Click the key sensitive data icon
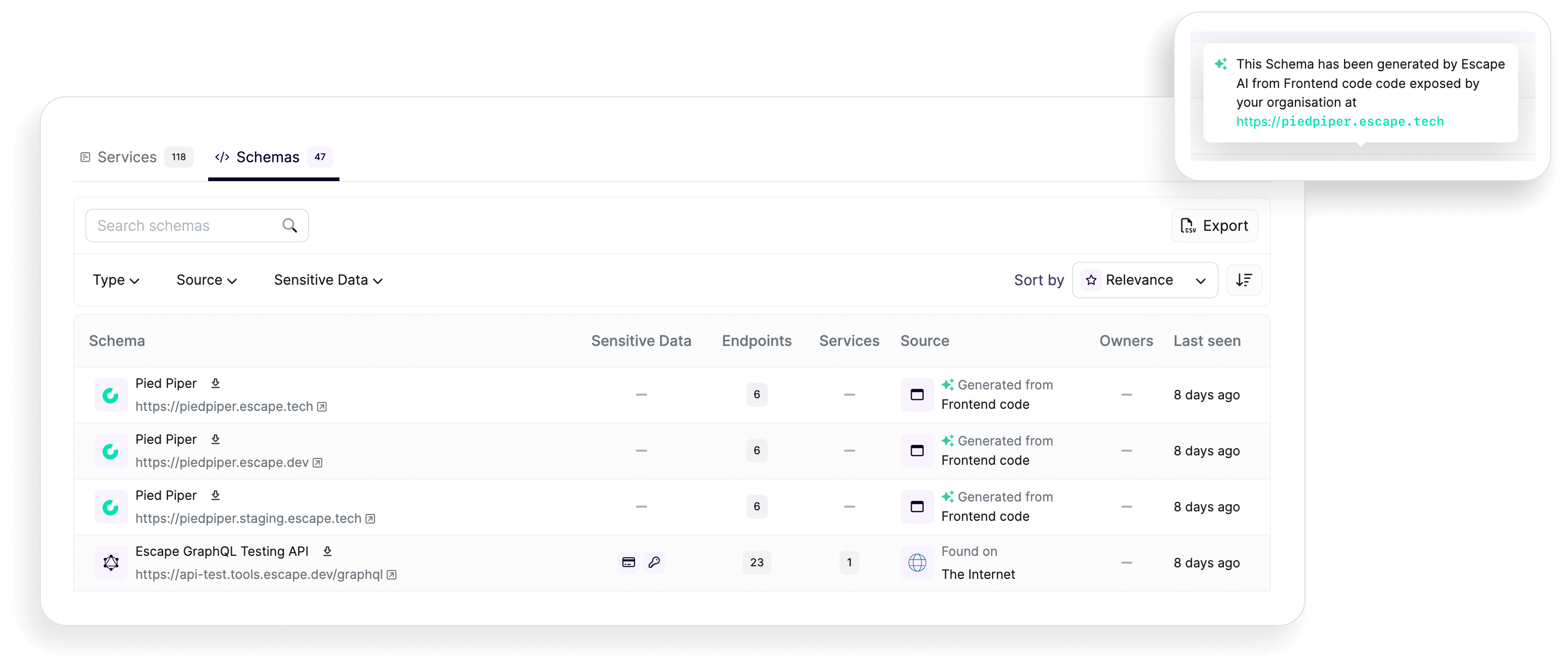 (x=654, y=563)
